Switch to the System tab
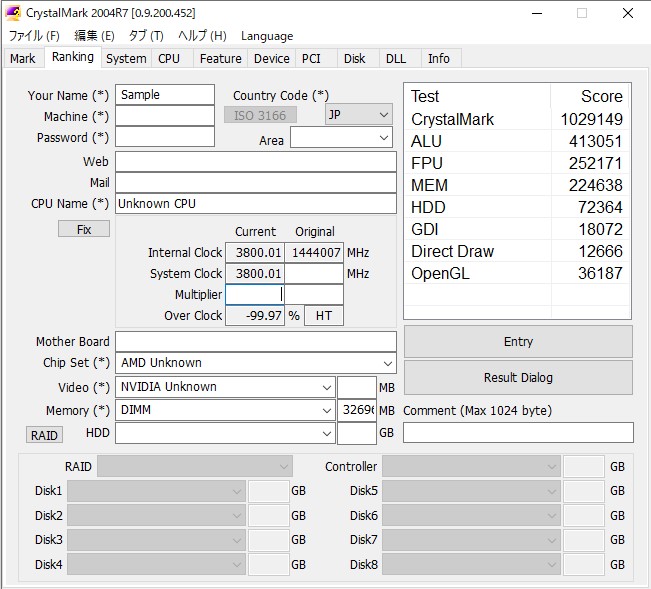Screen dimensions: 651x589 [126, 59]
